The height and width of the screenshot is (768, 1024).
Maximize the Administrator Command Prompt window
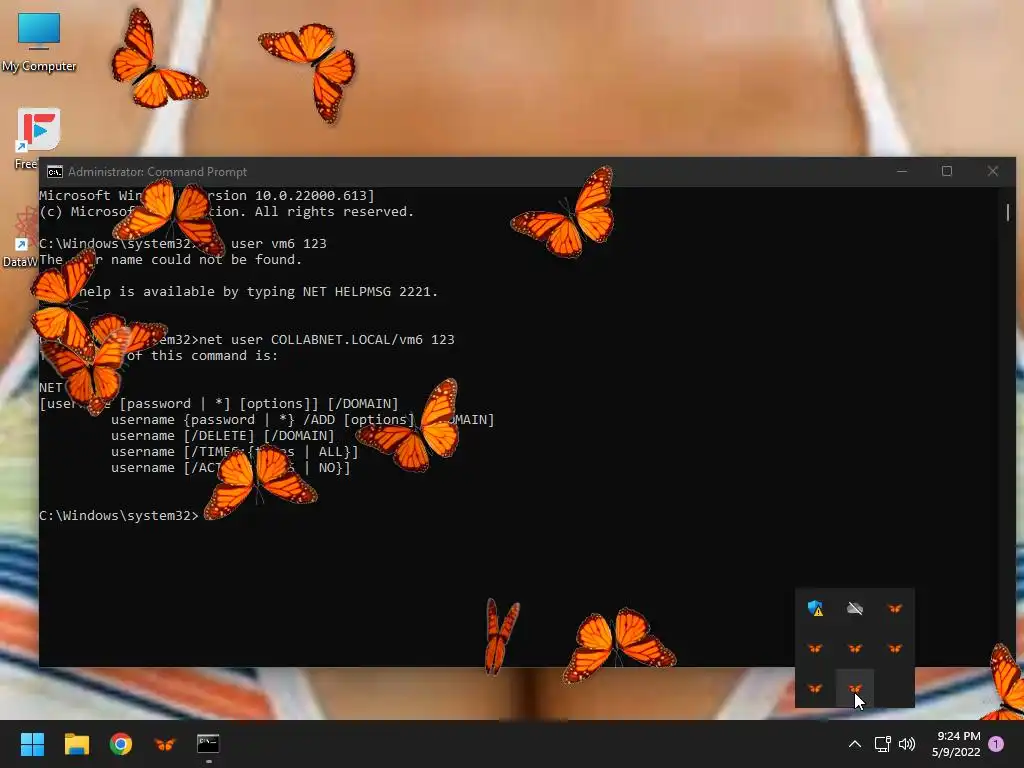[947, 171]
